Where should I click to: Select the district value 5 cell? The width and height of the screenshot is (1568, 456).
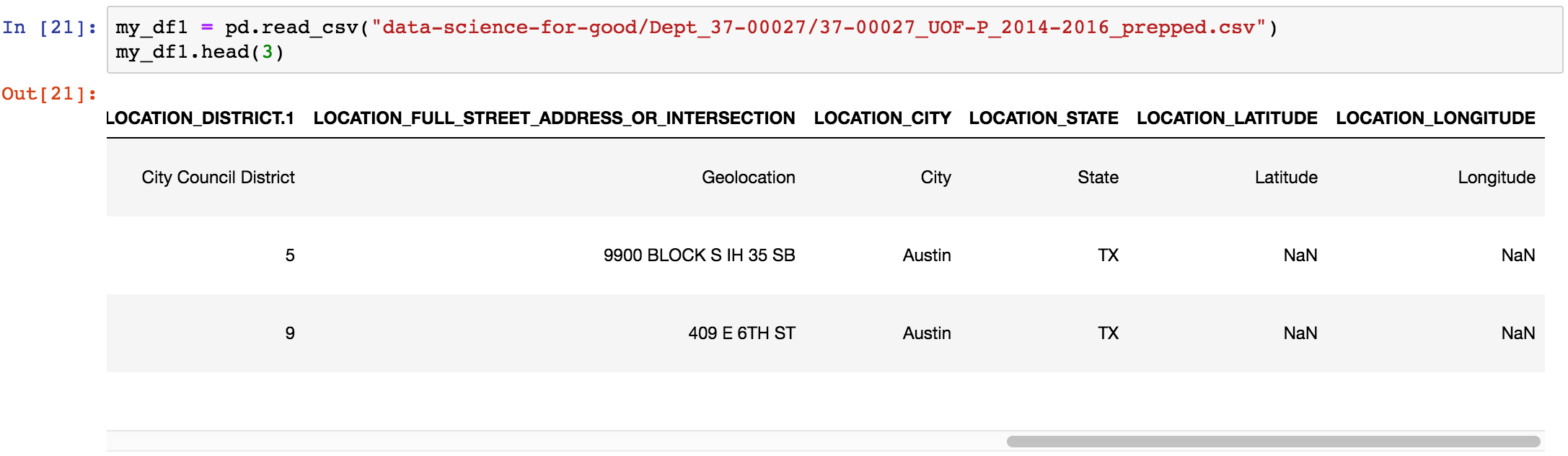pyautogui.click(x=290, y=255)
